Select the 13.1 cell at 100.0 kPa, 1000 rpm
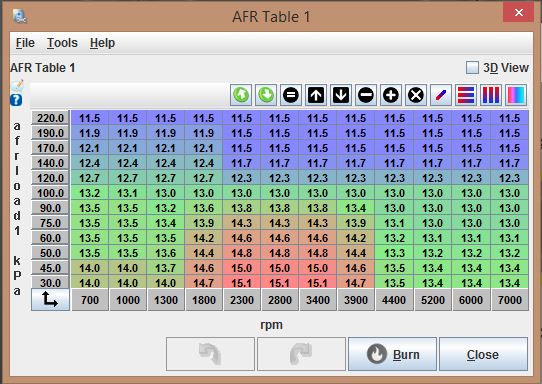Viewport: 542px width, 384px height. tap(128, 193)
